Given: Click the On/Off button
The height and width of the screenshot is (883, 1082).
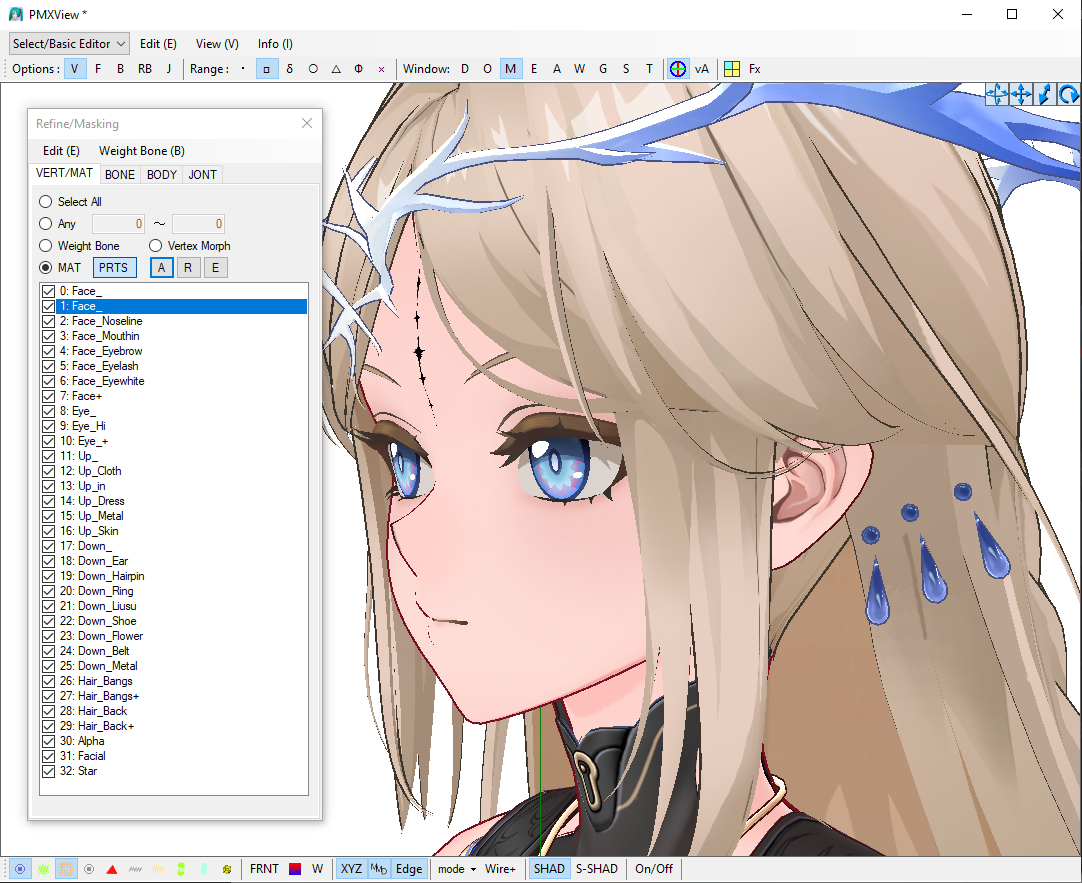Looking at the screenshot, I should point(654,869).
